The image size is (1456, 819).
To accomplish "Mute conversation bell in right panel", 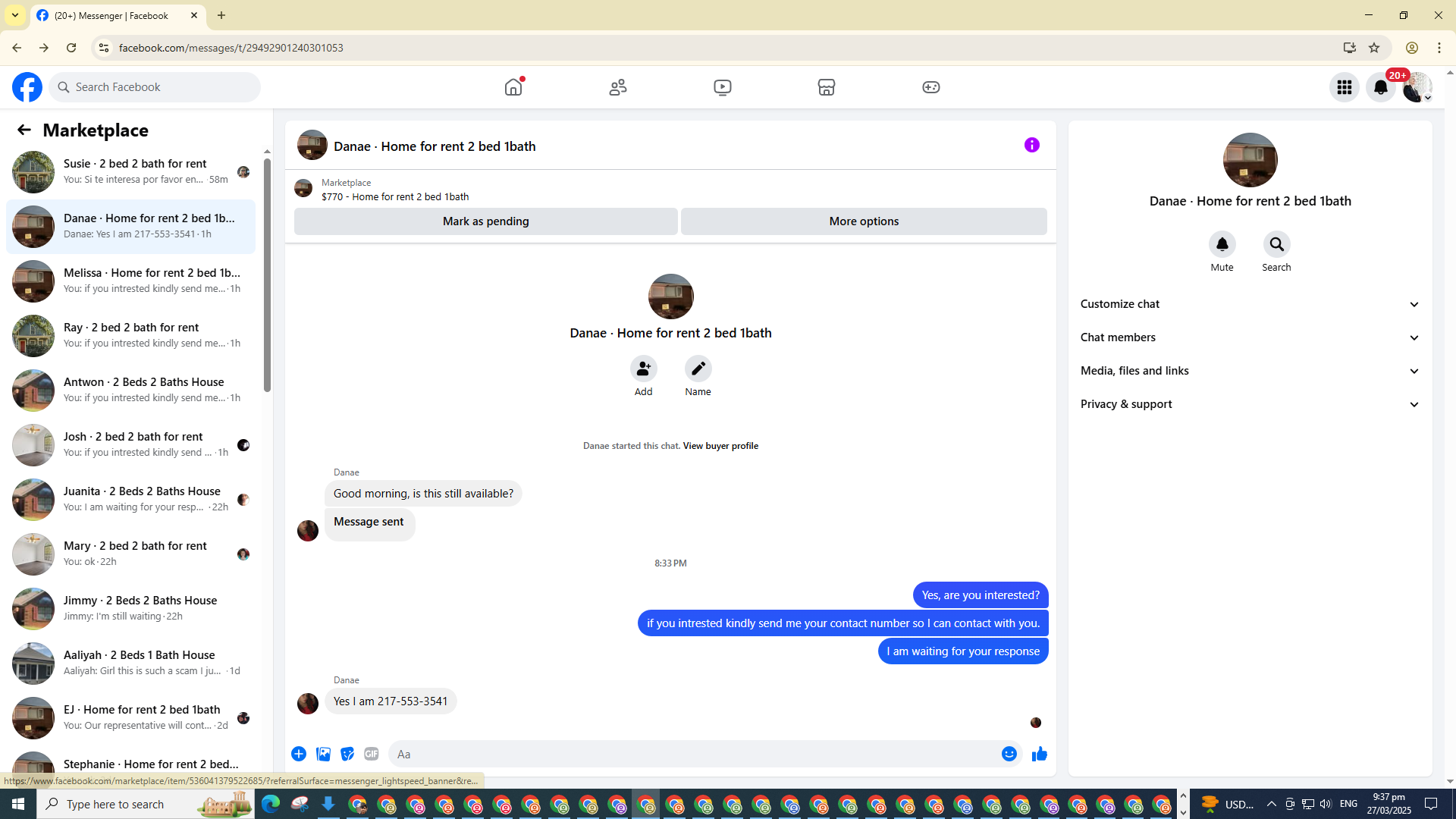I will pyautogui.click(x=1222, y=244).
